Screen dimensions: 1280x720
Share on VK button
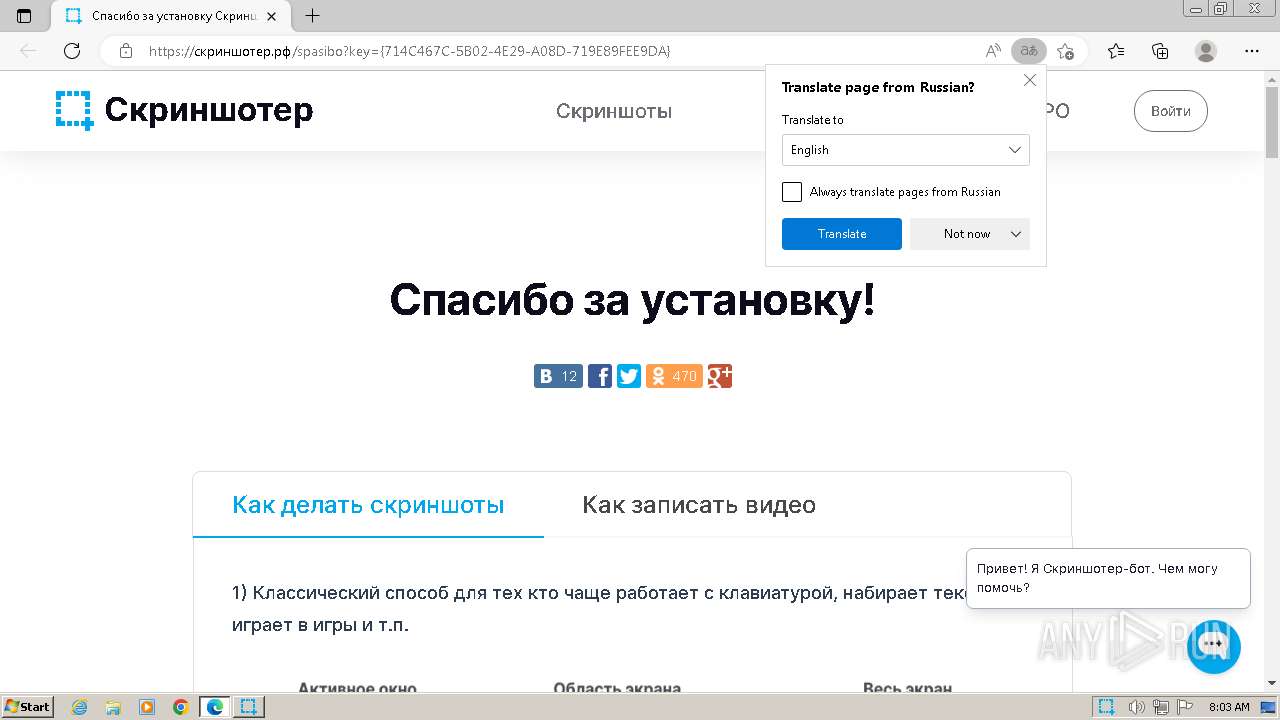(x=558, y=376)
